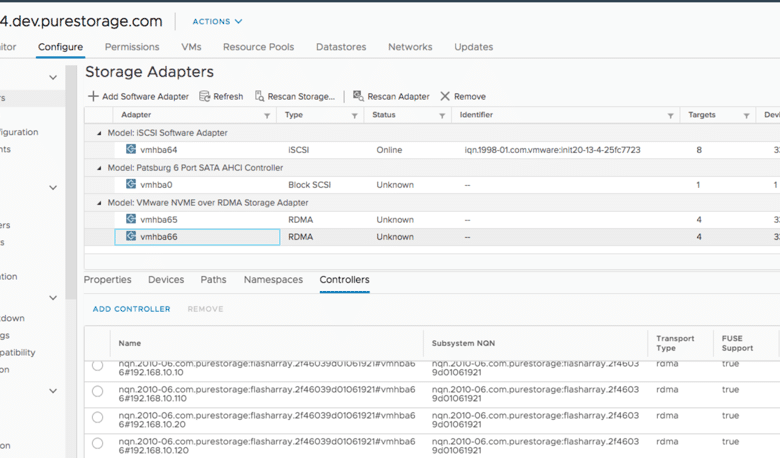Open the Identifier column filter icon
This screenshot has height=458, width=780.
(x=671, y=115)
